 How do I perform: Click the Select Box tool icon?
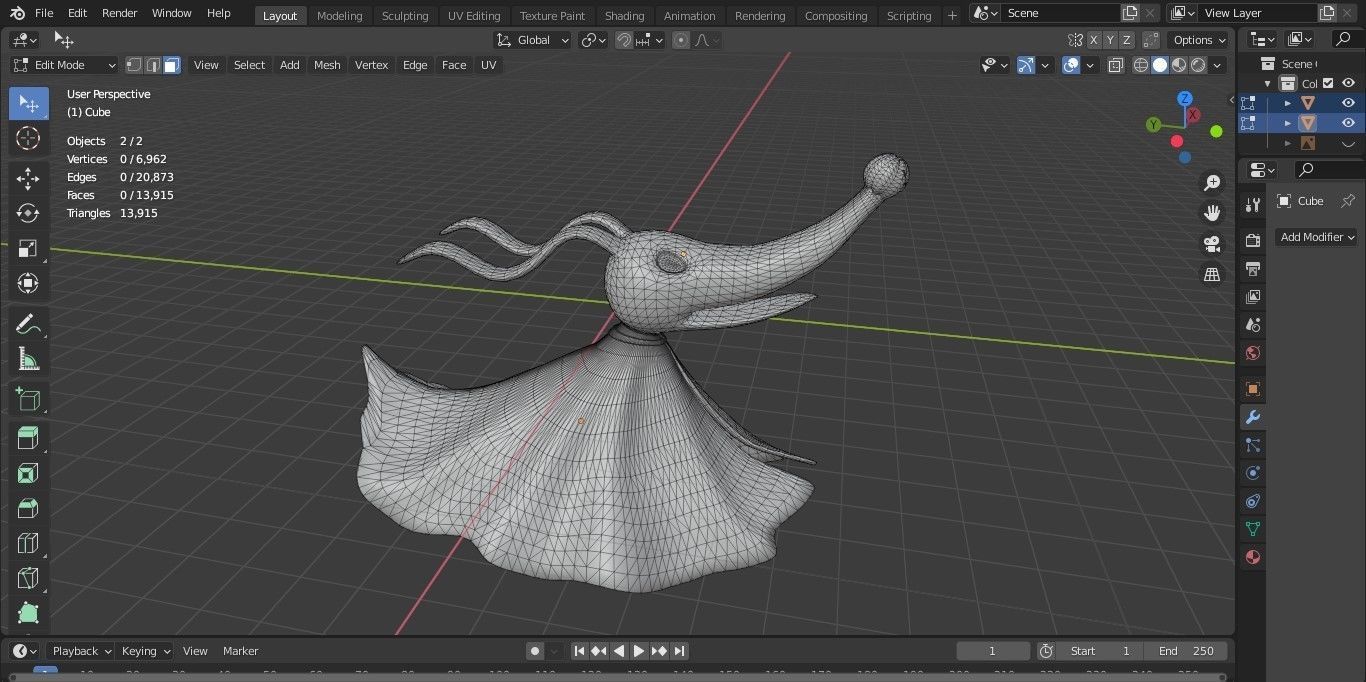(x=28, y=104)
